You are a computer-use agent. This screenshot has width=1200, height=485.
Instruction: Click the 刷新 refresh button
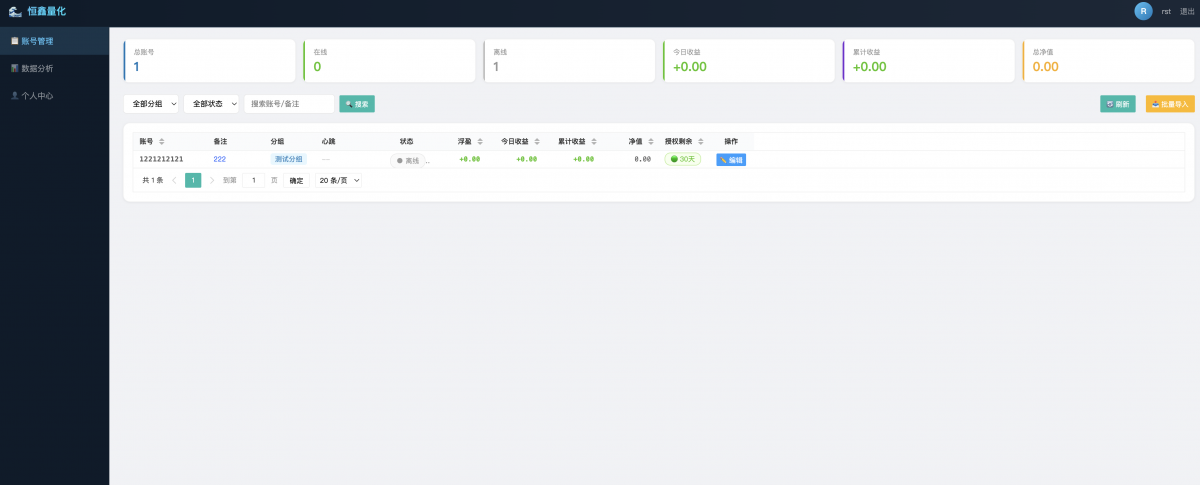coord(1118,104)
